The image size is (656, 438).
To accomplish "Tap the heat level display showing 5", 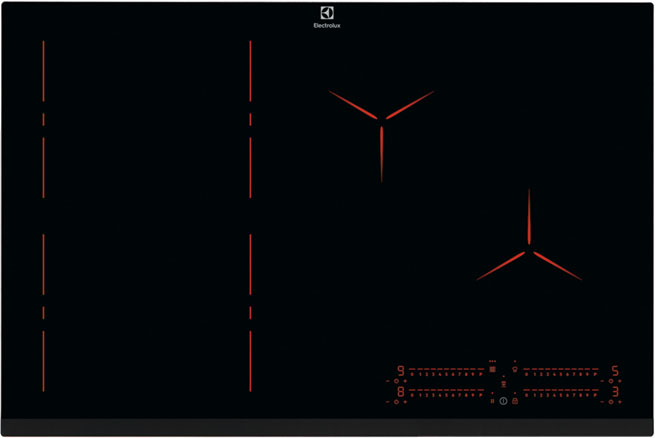I will tap(616, 371).
